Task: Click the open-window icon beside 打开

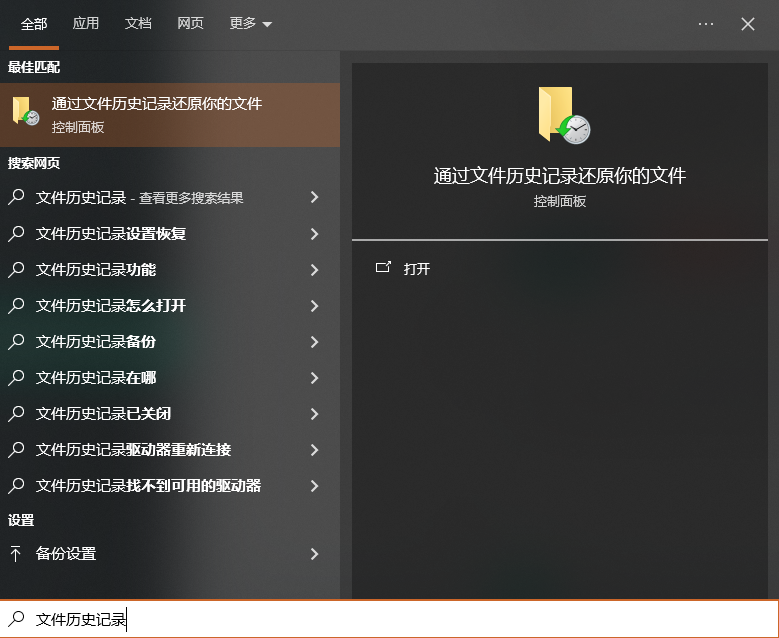Action: [x=383, y=267]
